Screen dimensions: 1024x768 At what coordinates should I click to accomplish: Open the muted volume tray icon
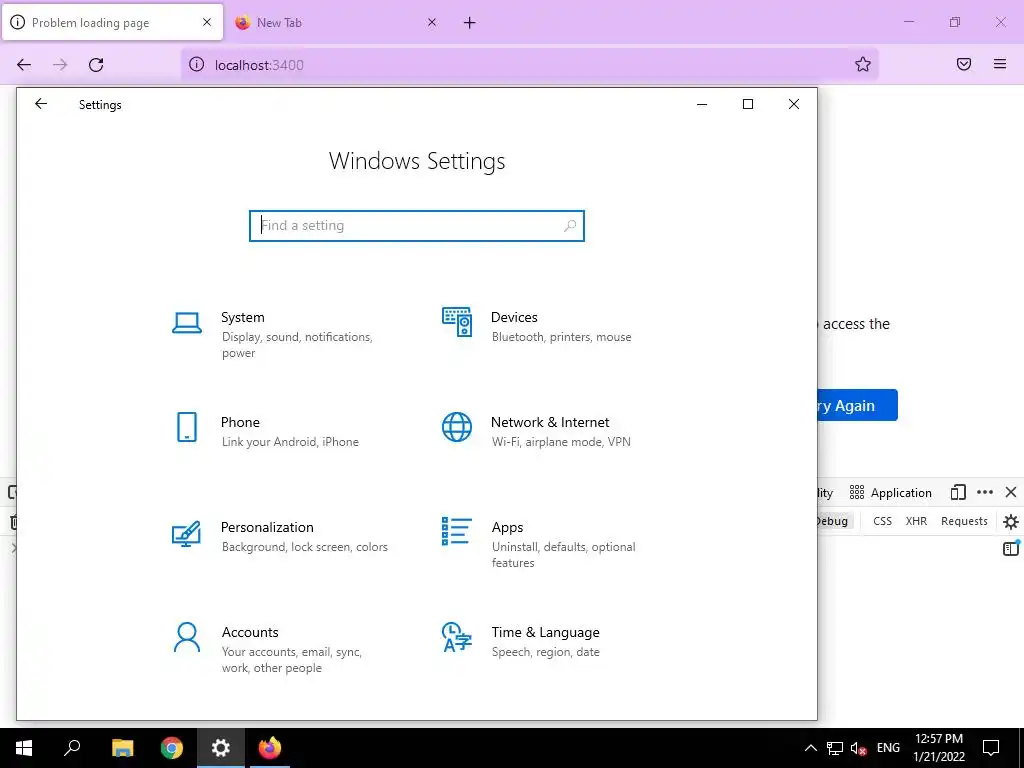[x=859, y=748]
